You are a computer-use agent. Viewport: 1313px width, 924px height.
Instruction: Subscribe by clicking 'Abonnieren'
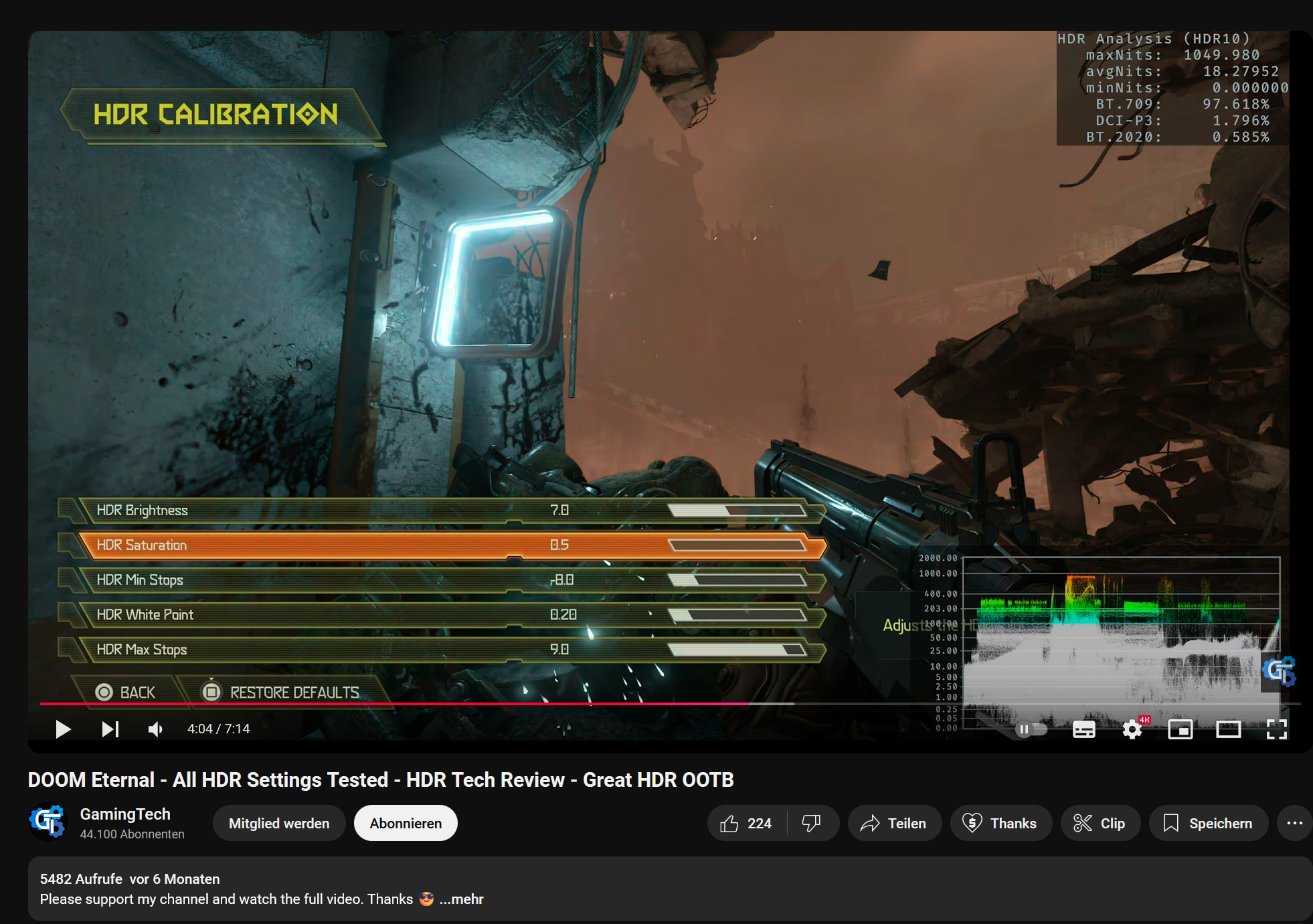tap(405, 823)
